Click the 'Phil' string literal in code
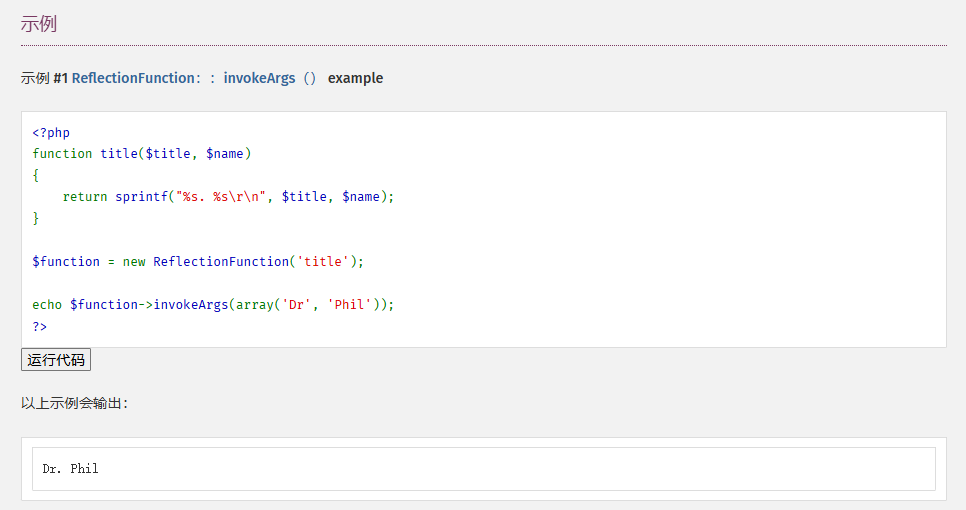The height and width of the screenshot is (510, 966). pyautogui.click(x=350, y=305)
